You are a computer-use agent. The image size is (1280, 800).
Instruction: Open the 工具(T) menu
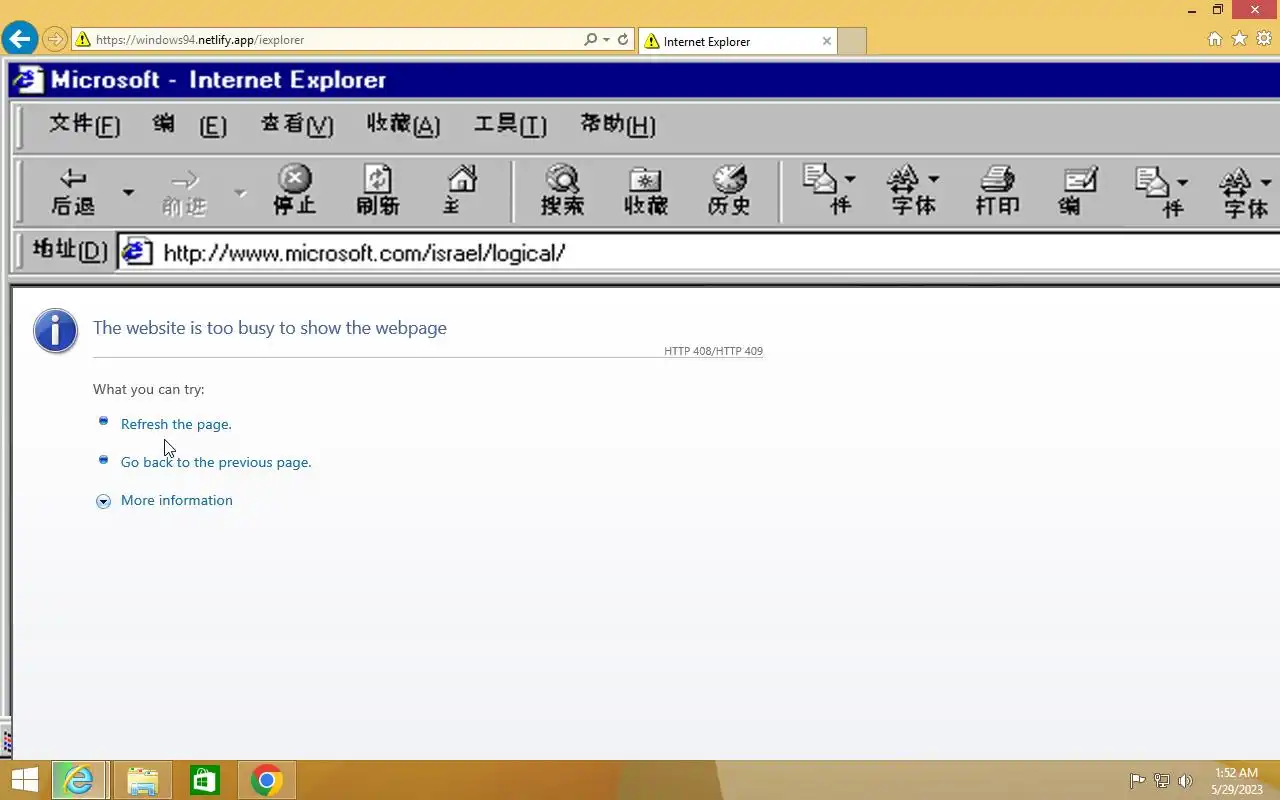click(510, 125)
